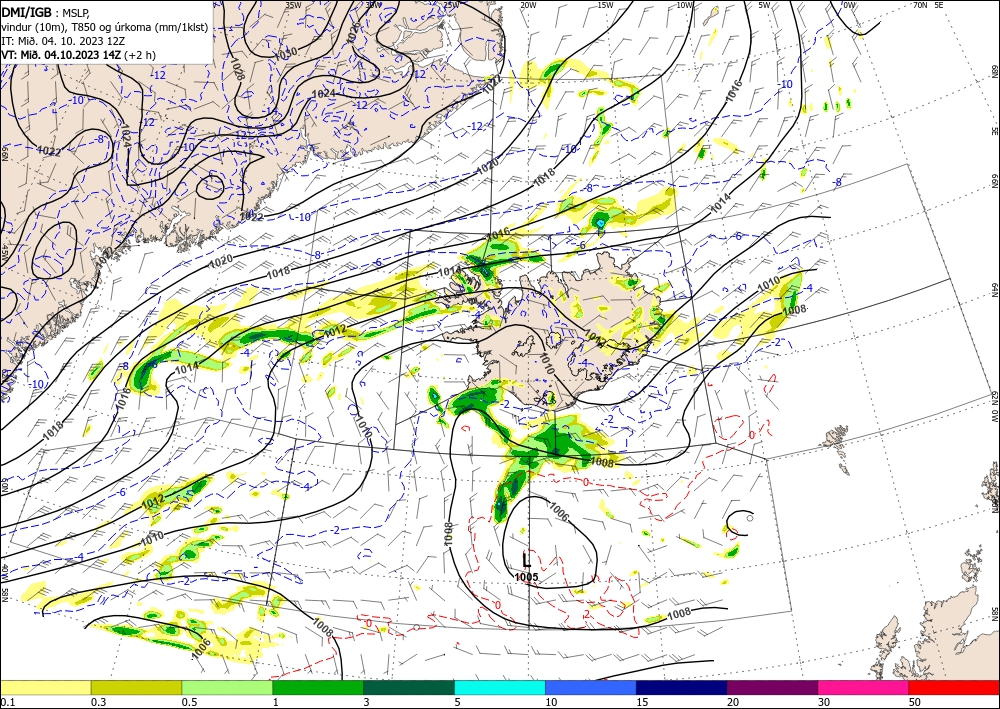Select the dark green 3–5 legend swatch
Screen dimensions: 1000x709
coord(409,687)
